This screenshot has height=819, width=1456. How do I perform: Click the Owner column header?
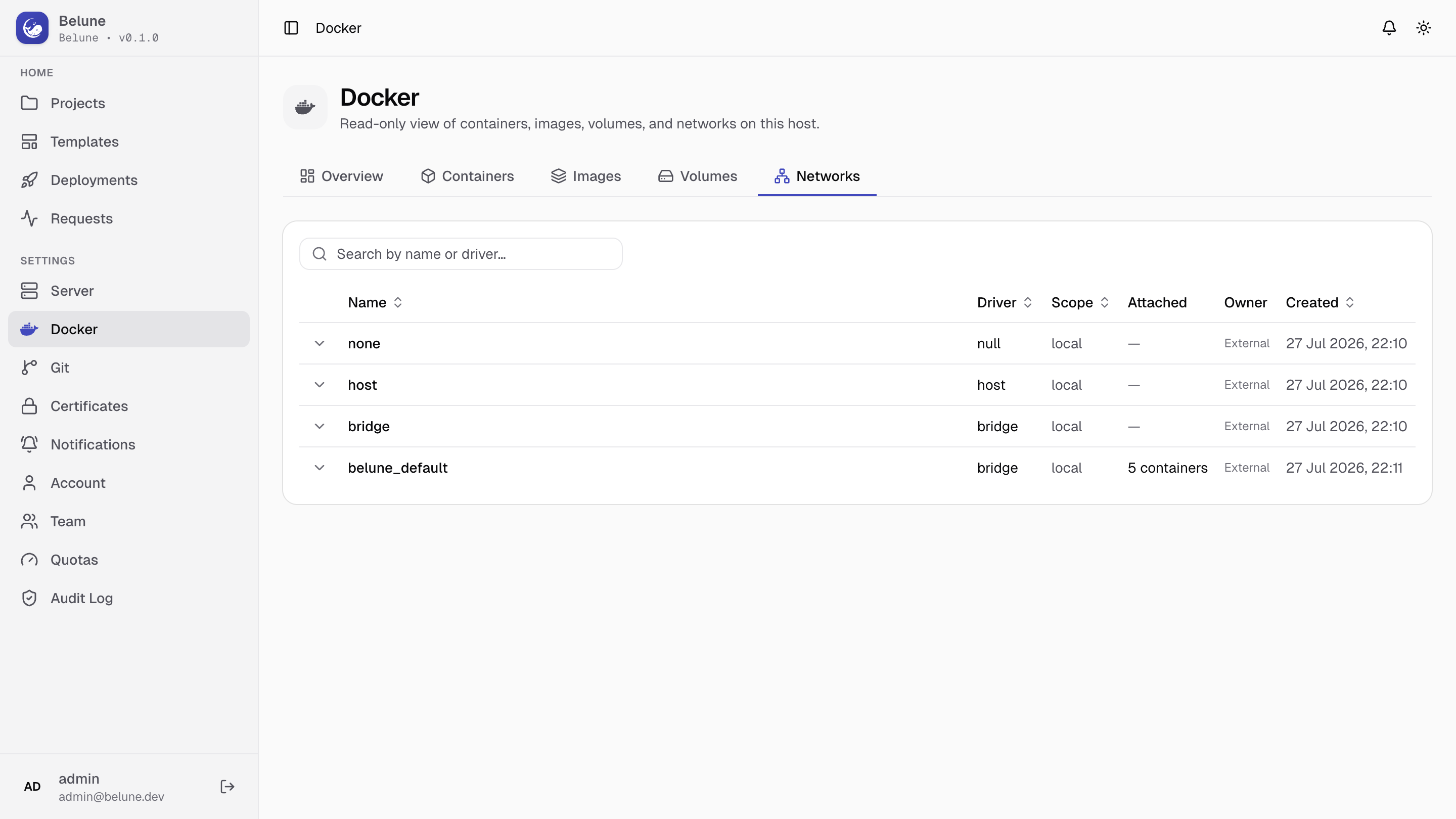click(1245, 302)
